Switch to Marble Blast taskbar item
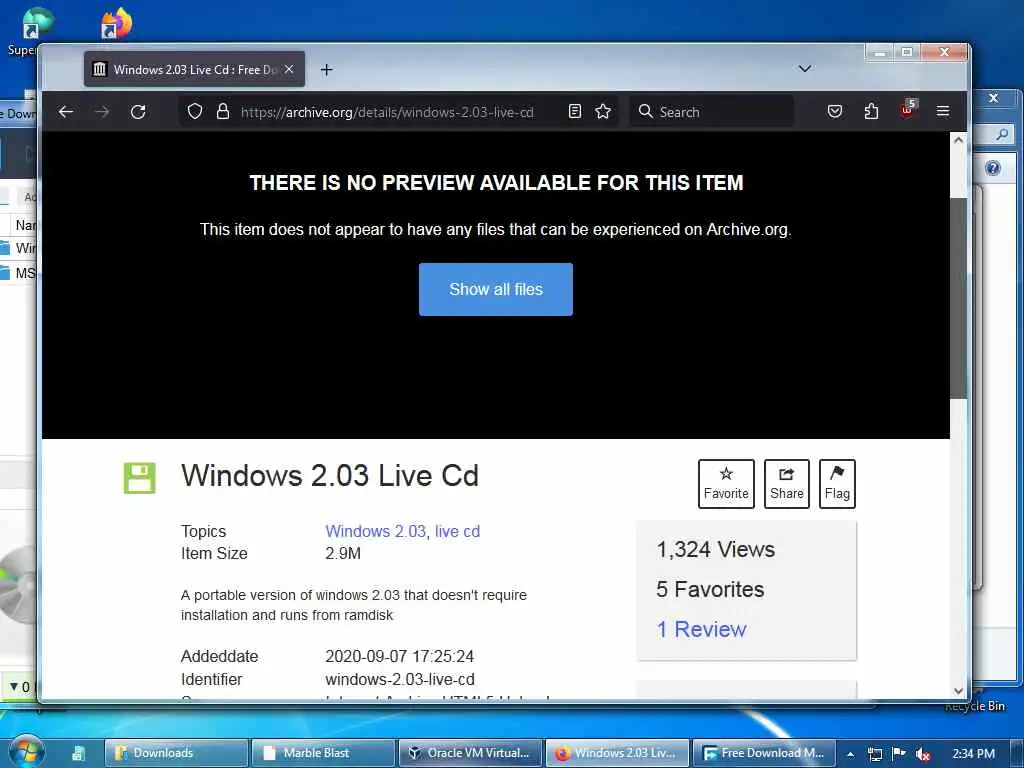Screen dimensions: 1024x768 point(323,753)
